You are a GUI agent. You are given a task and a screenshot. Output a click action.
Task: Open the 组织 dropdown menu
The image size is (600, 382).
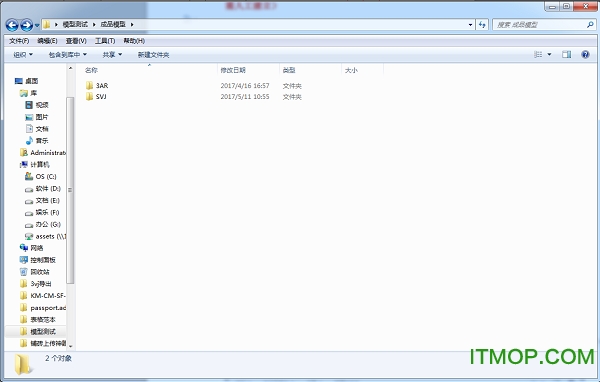[x=23, y=55]
